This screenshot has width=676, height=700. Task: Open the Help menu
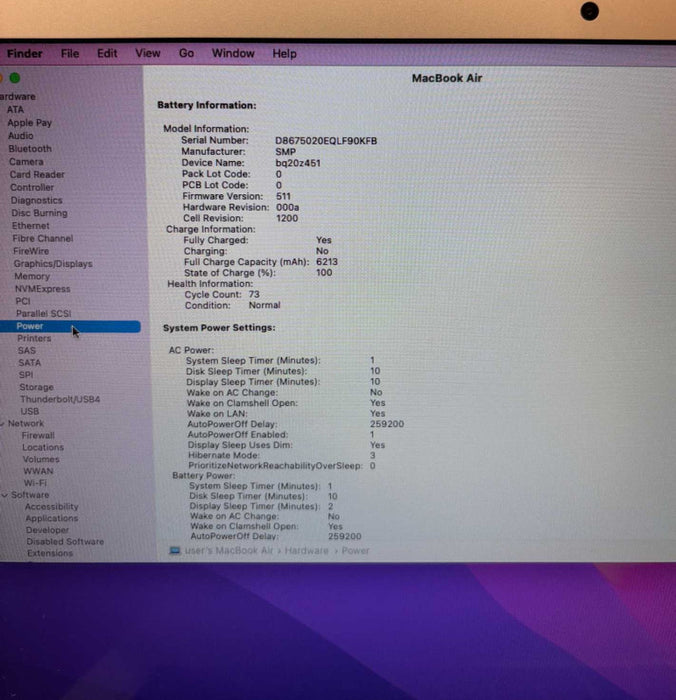click(x=284, y=54)
